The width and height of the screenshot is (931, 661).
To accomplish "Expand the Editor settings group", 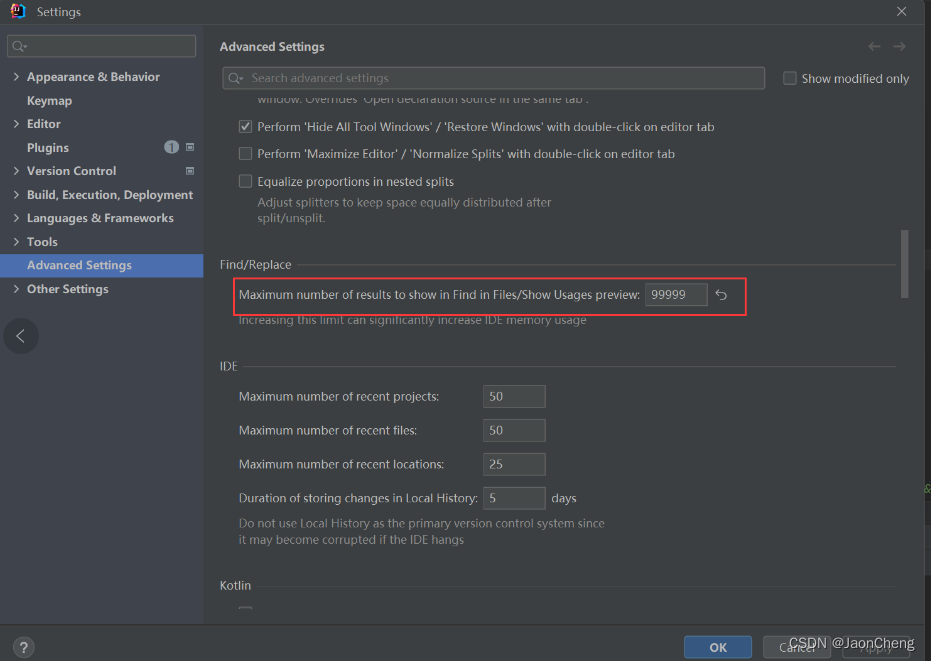I will (x=16, y=124).
